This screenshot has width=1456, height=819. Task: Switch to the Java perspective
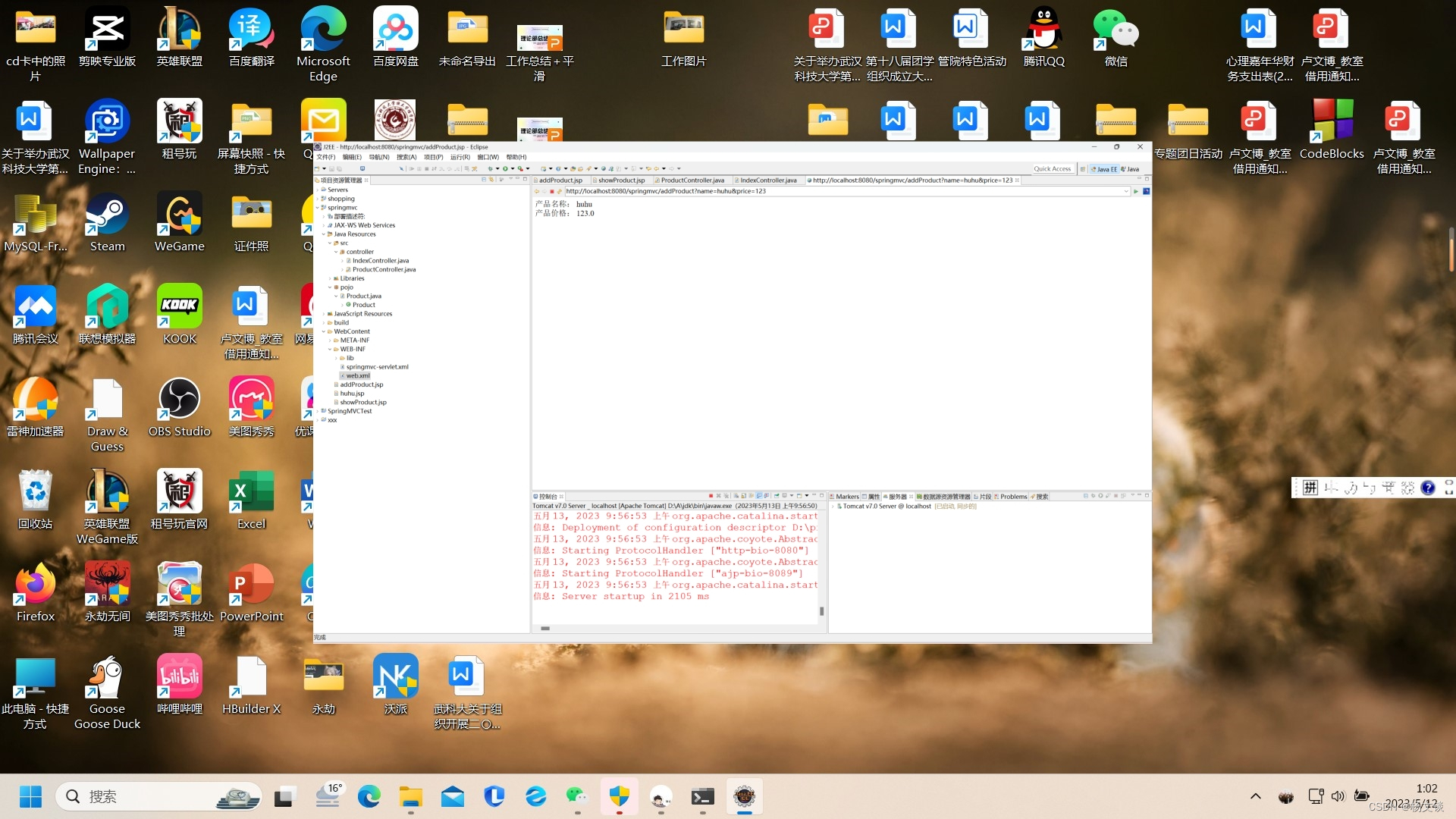click(1130, 169)
